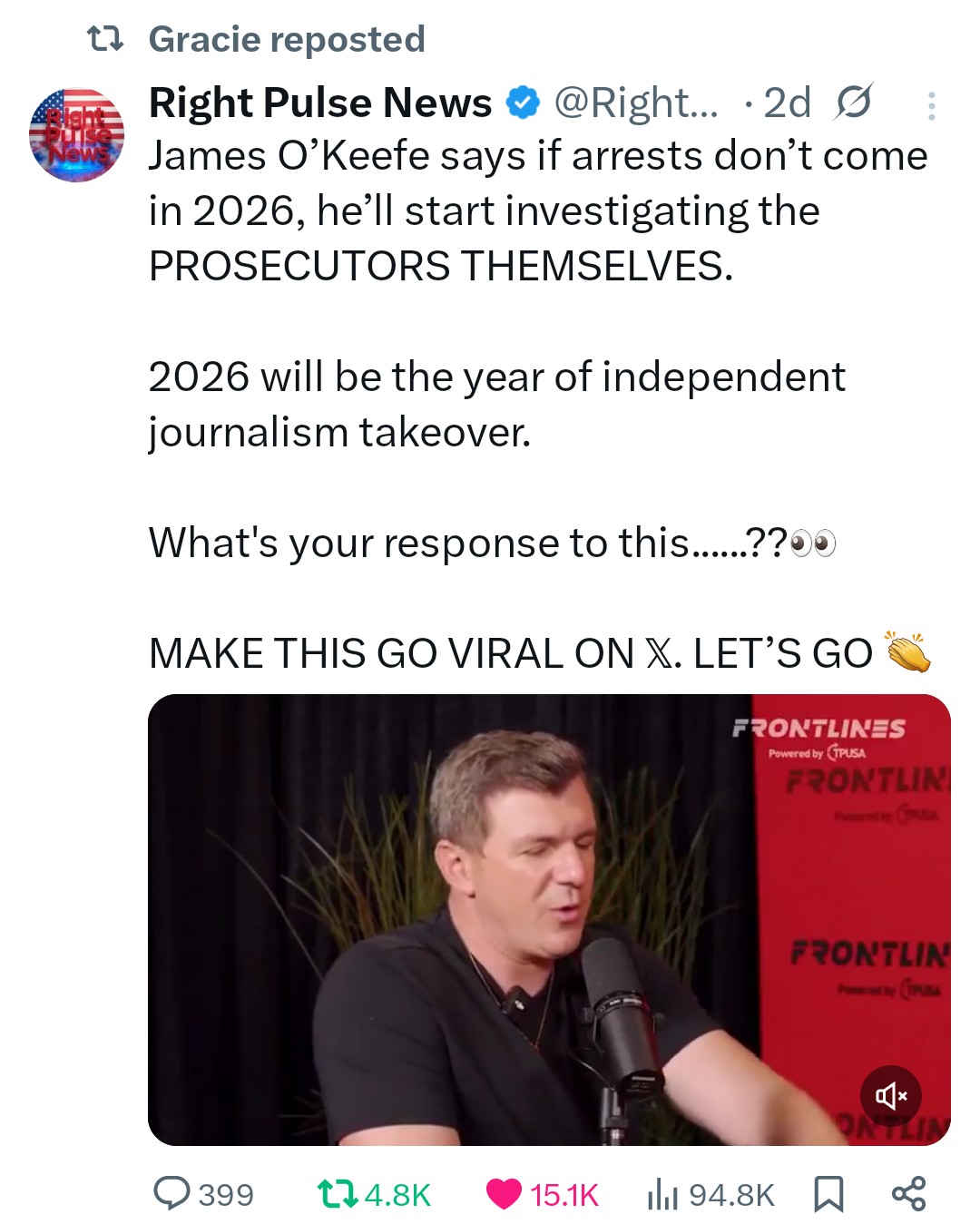Open the 'Gracie reposted' link

[286, 39]
